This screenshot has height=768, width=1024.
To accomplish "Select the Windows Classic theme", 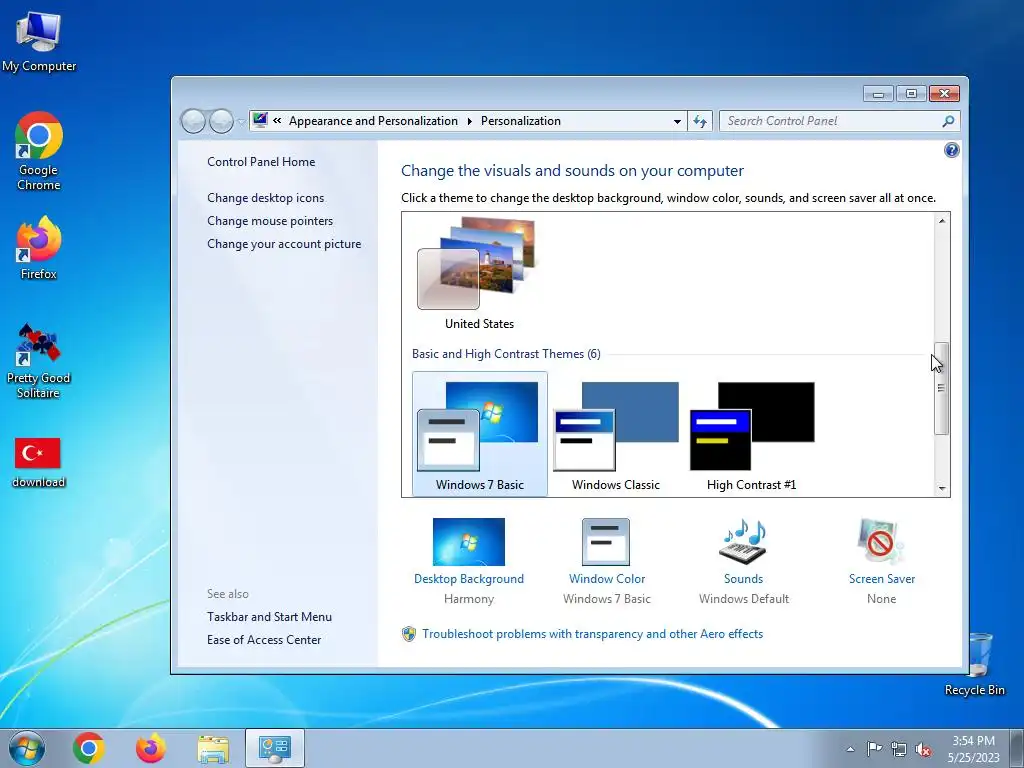I will (616, 434).
